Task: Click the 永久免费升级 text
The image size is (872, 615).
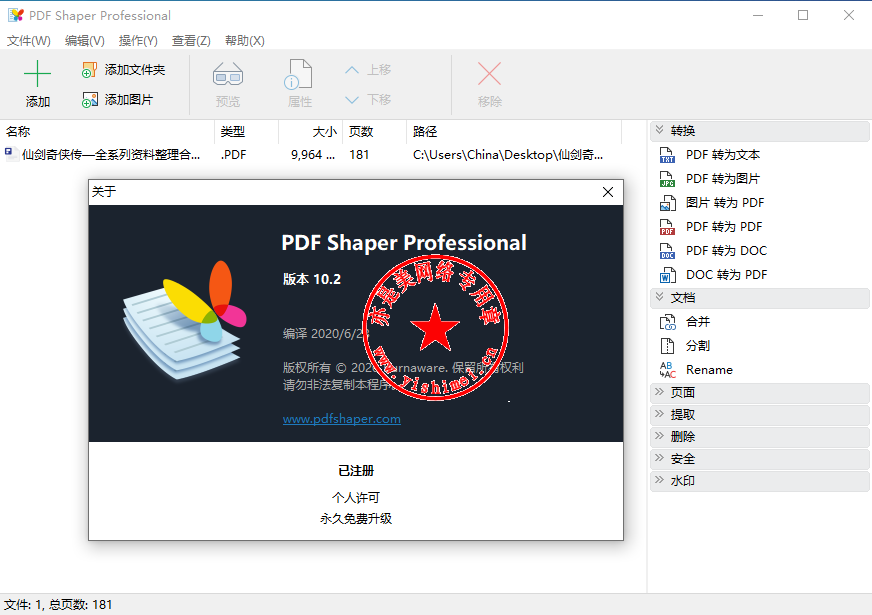Action: (x=356, y=519)
